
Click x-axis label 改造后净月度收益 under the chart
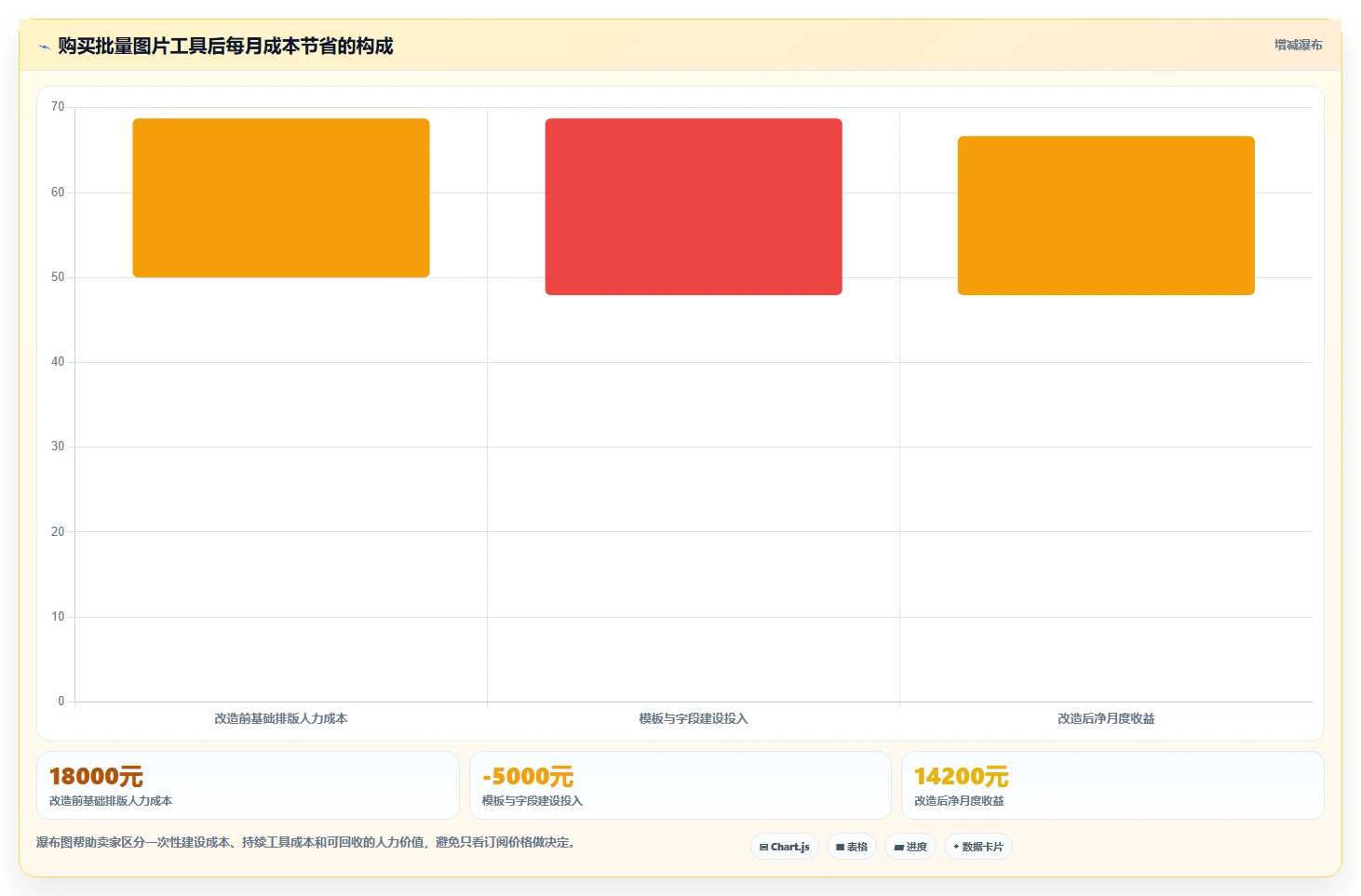point(1106,718)
